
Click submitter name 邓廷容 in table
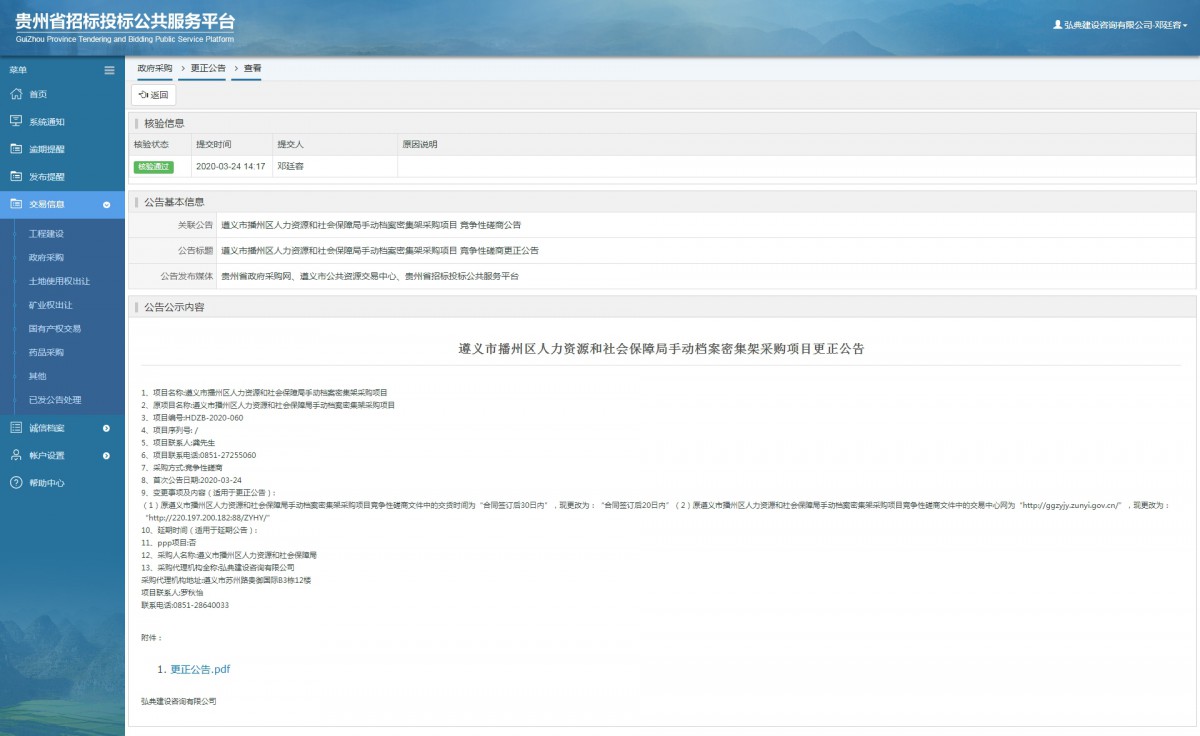(x=290, y=166)
